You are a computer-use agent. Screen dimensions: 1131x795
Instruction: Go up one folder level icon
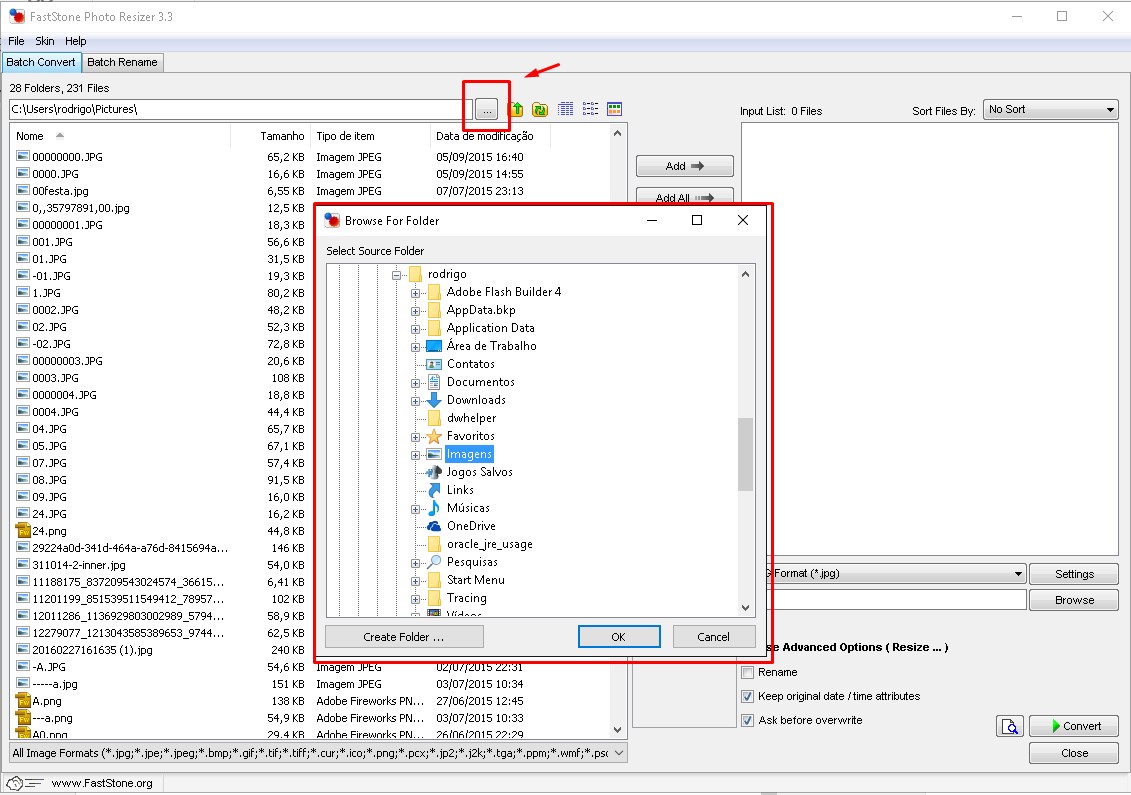(x=516, y=109)
